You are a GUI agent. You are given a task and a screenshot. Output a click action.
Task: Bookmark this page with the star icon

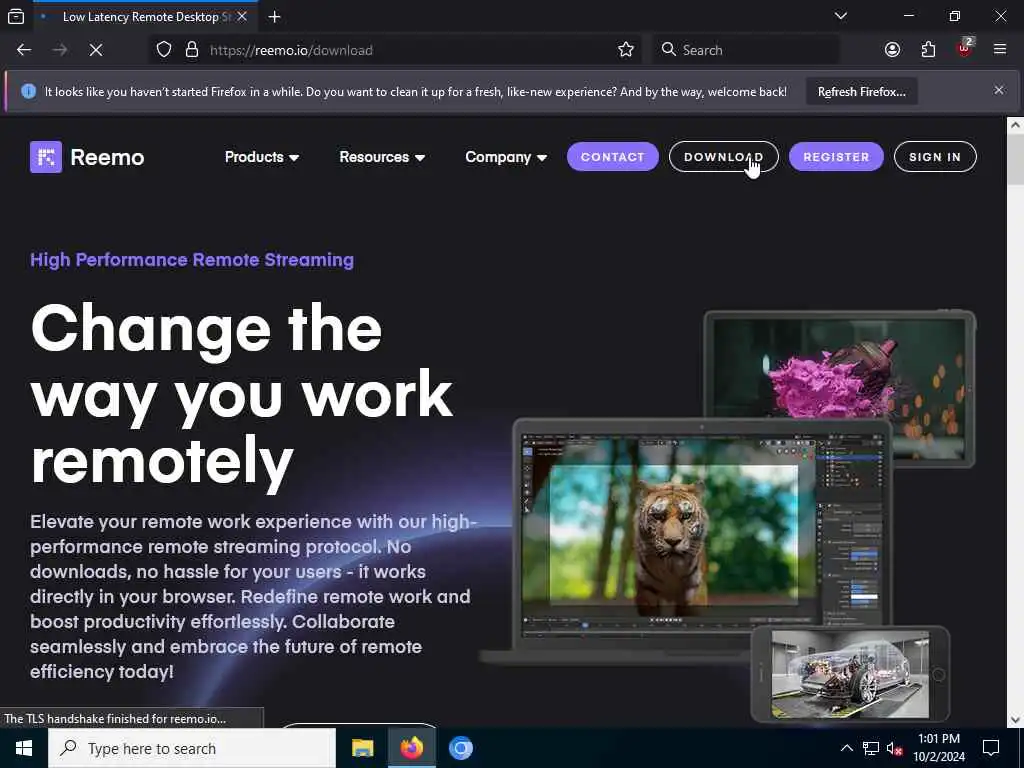click(626, 50)
